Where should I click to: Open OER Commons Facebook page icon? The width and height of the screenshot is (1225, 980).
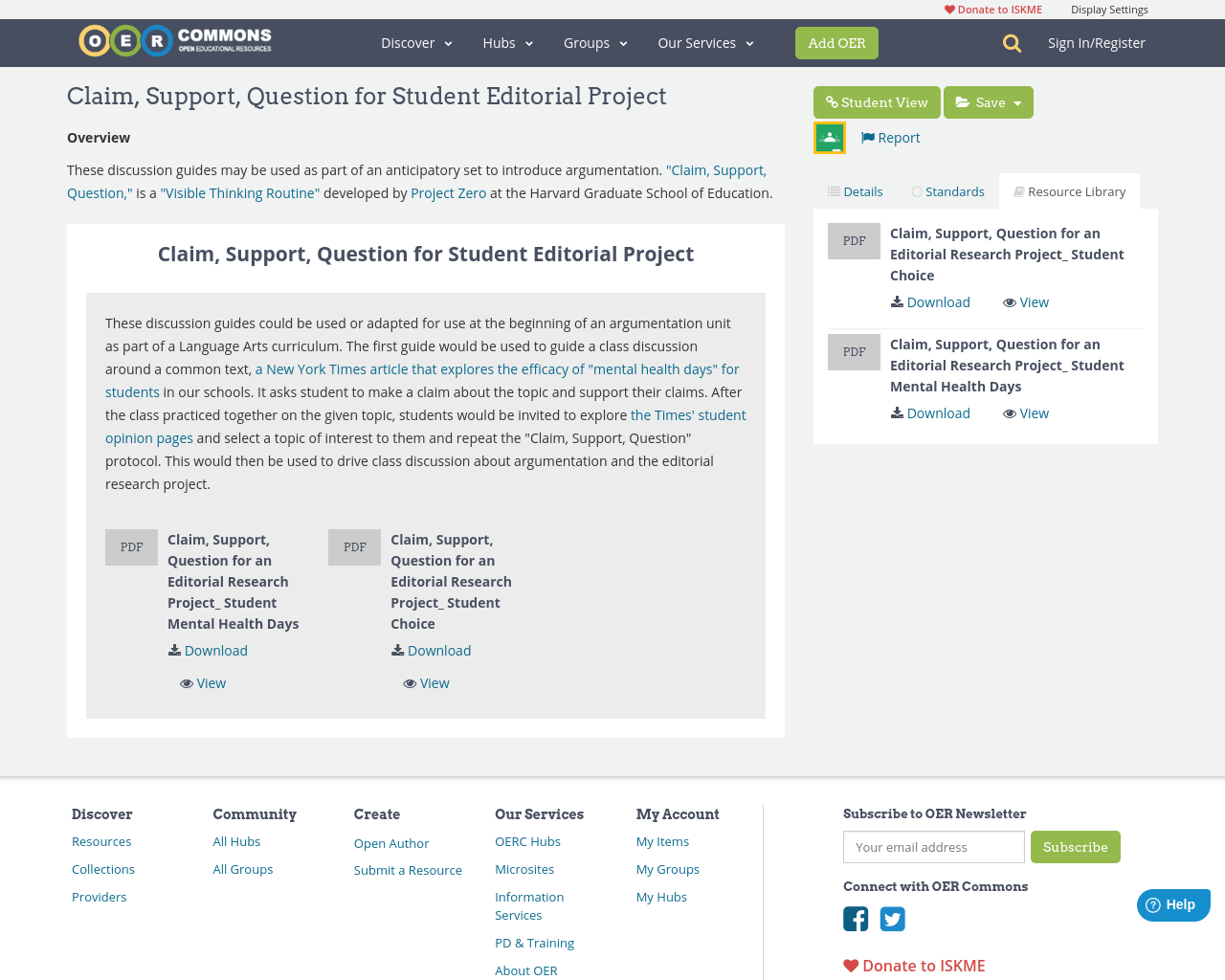click(x=855, y=917)
